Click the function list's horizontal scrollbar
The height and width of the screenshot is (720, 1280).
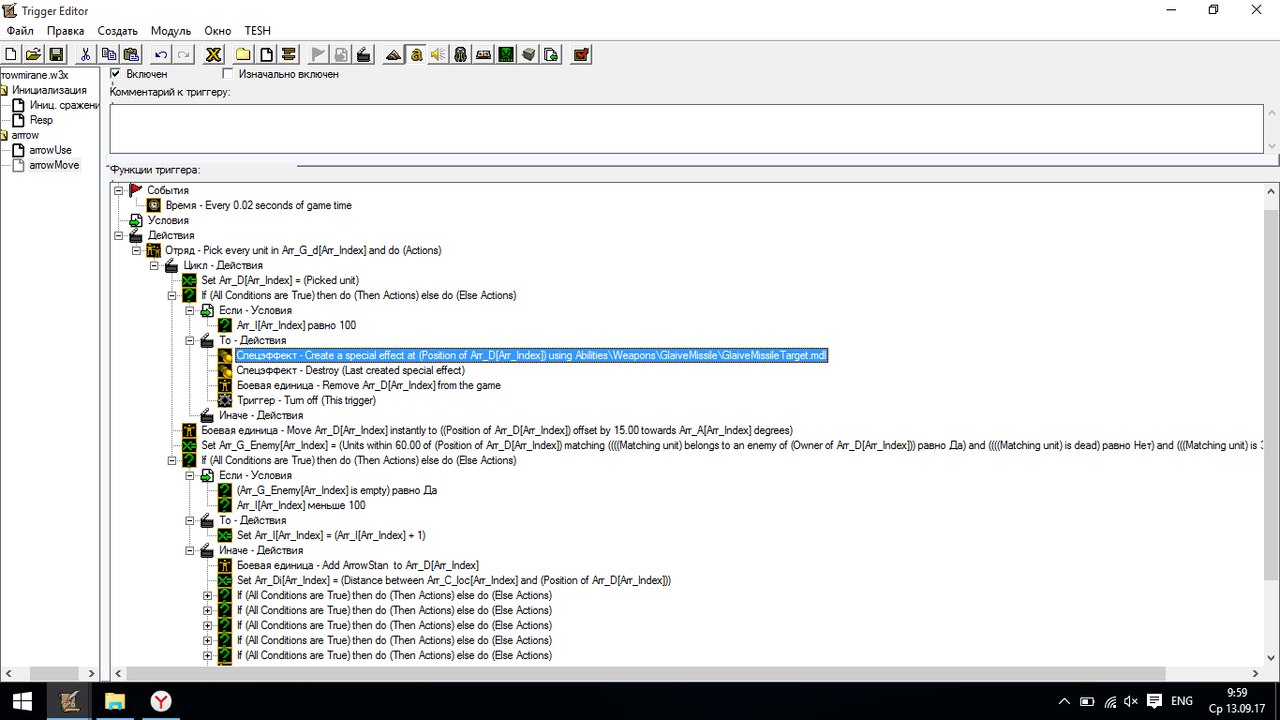tap(688, 673)
